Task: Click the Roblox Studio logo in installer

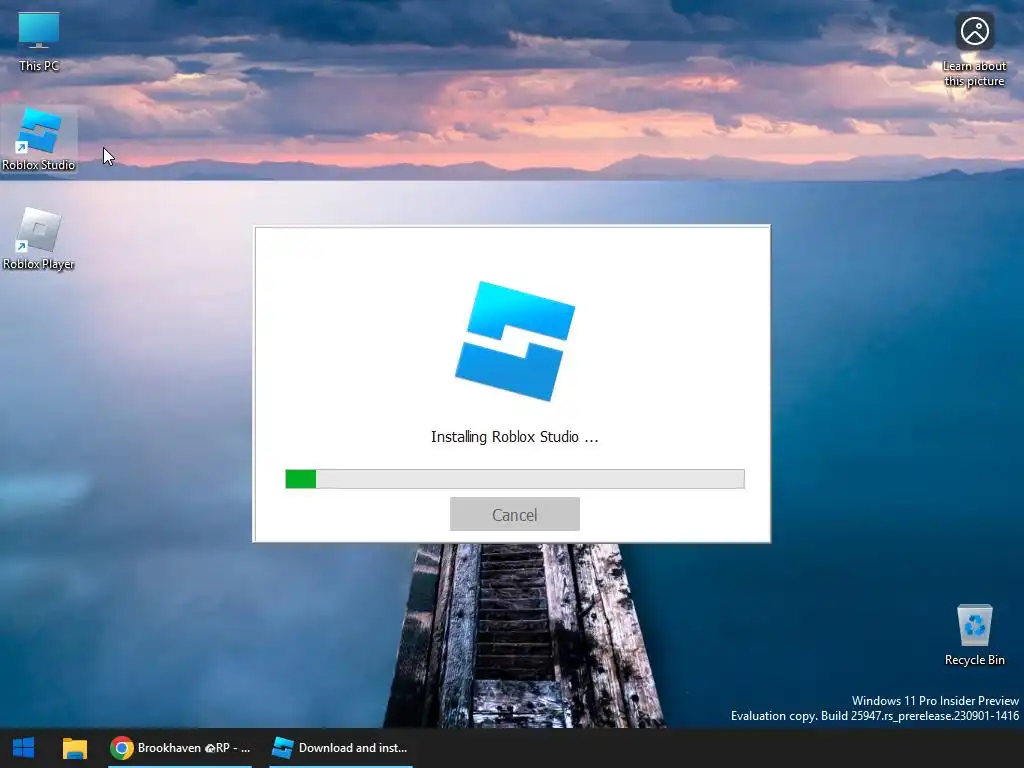Action: point(515,341)
